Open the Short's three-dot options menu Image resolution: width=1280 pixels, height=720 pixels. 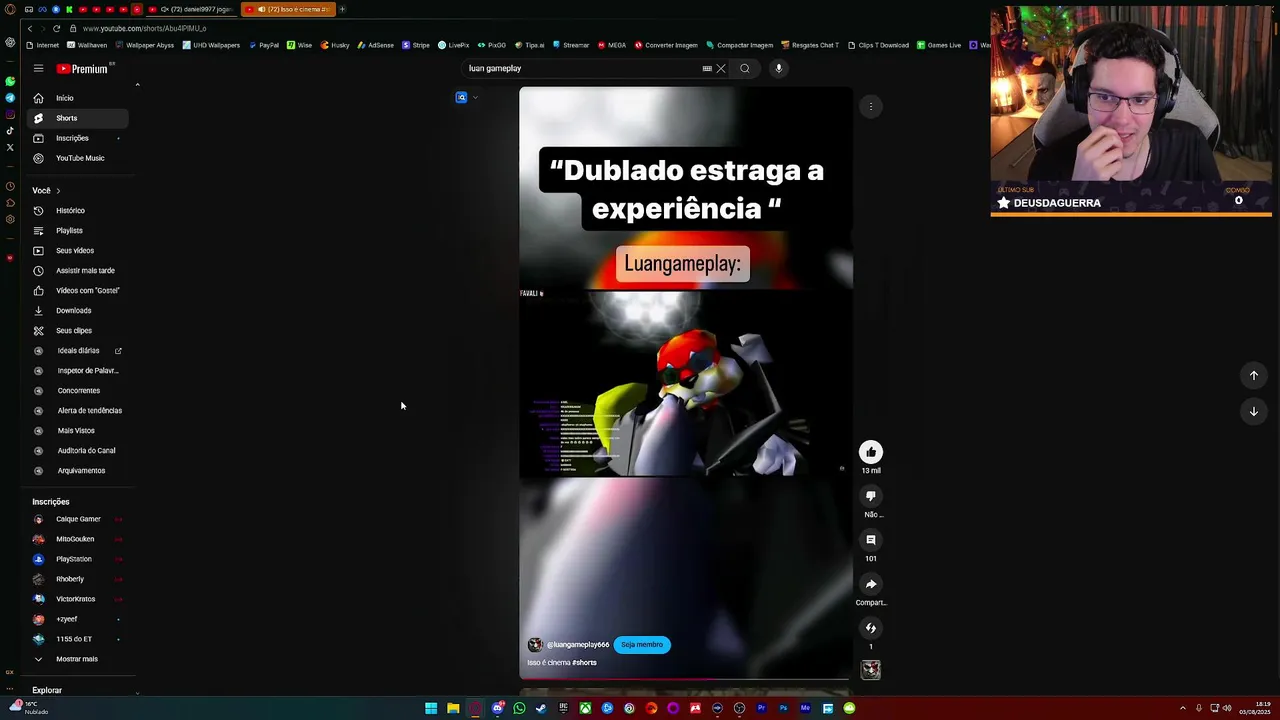[x=871, y=106]
